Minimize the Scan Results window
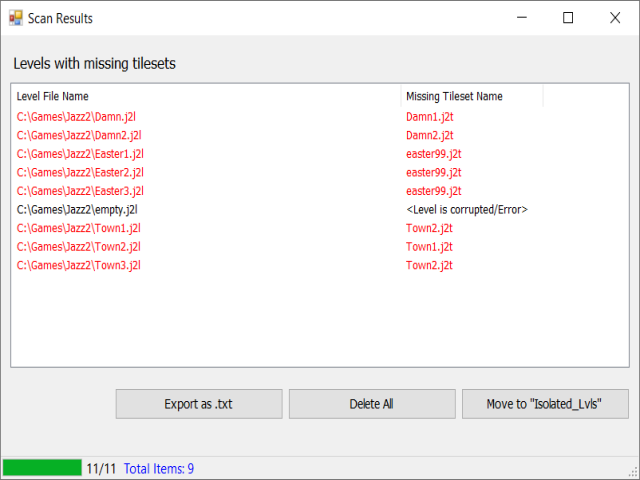This screenshot has height=480, width=640. coord(522,18)
